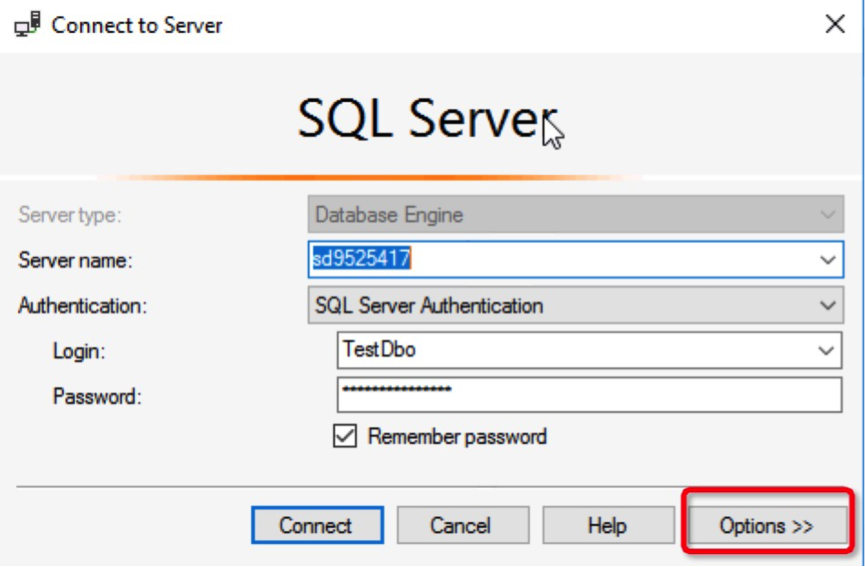Click the Cancel button
Viewport: 865px width, 567px height.
[x=460, y=525]
